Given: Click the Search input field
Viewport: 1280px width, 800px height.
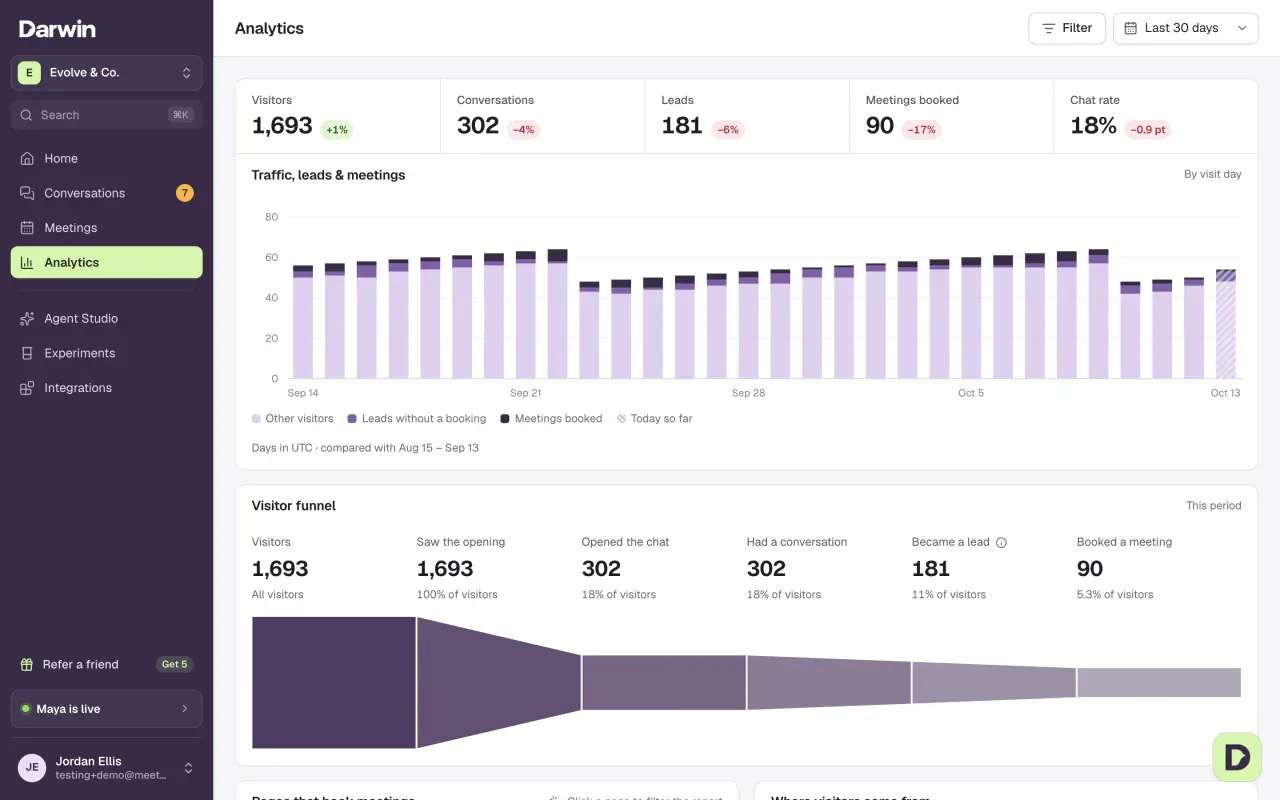Looking at the screenshot, I should point(107,115).
